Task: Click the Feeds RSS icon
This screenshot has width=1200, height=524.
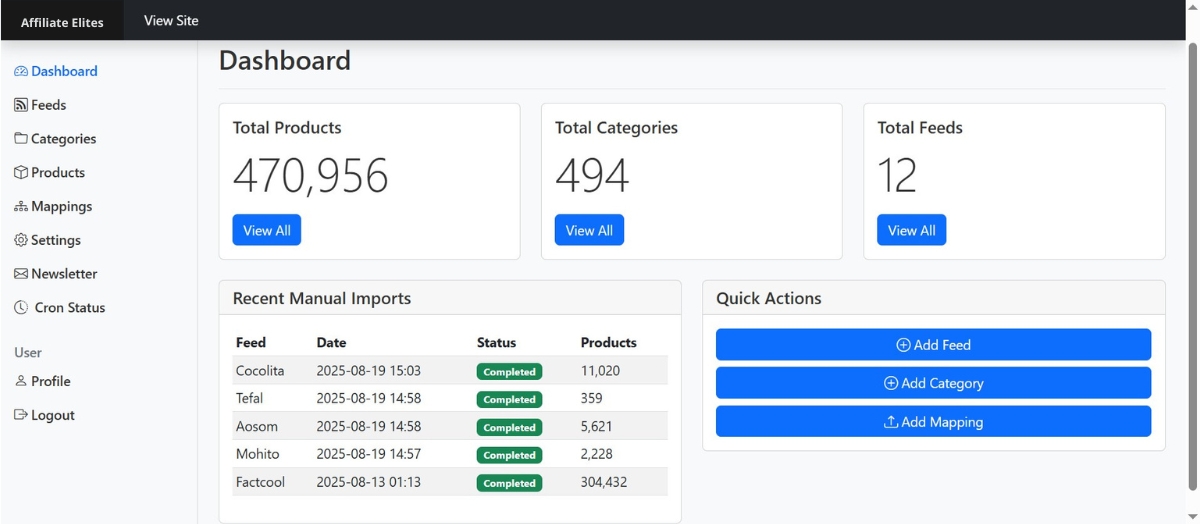Action: [21, 105]
